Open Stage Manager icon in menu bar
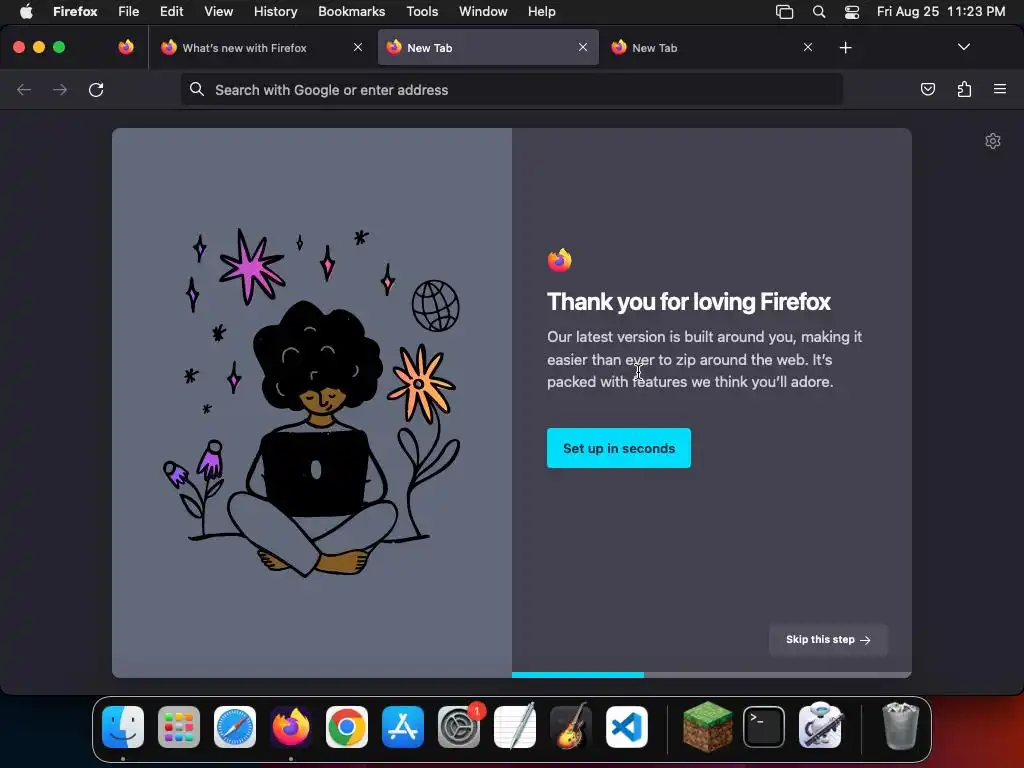This screenshot has width=1024, height=768. [784, 12]
